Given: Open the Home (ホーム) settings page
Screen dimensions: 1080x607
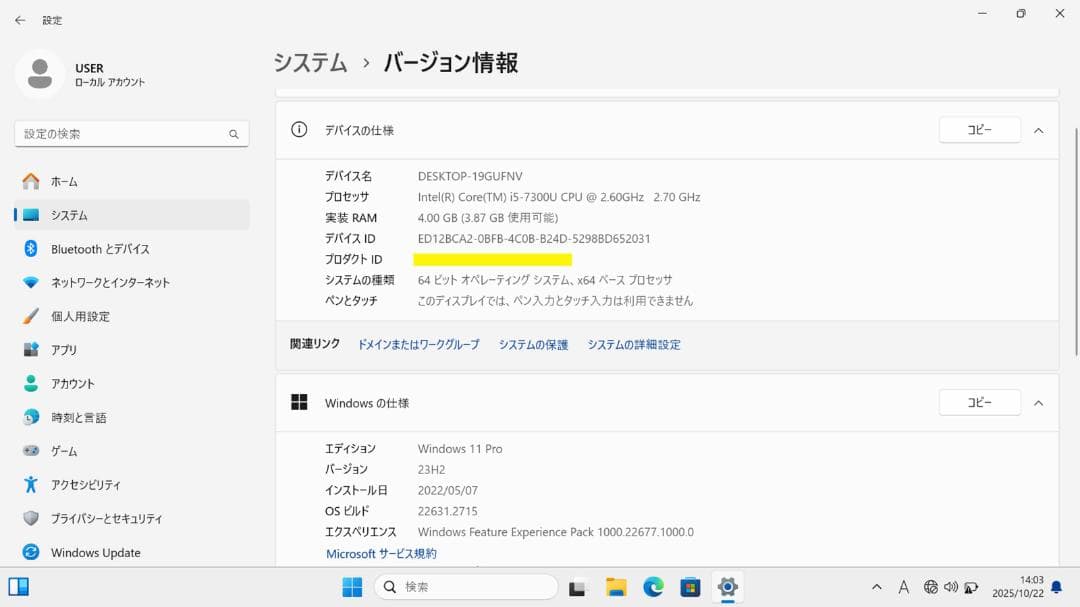Looking at the screenshot, I should [132, 181].
